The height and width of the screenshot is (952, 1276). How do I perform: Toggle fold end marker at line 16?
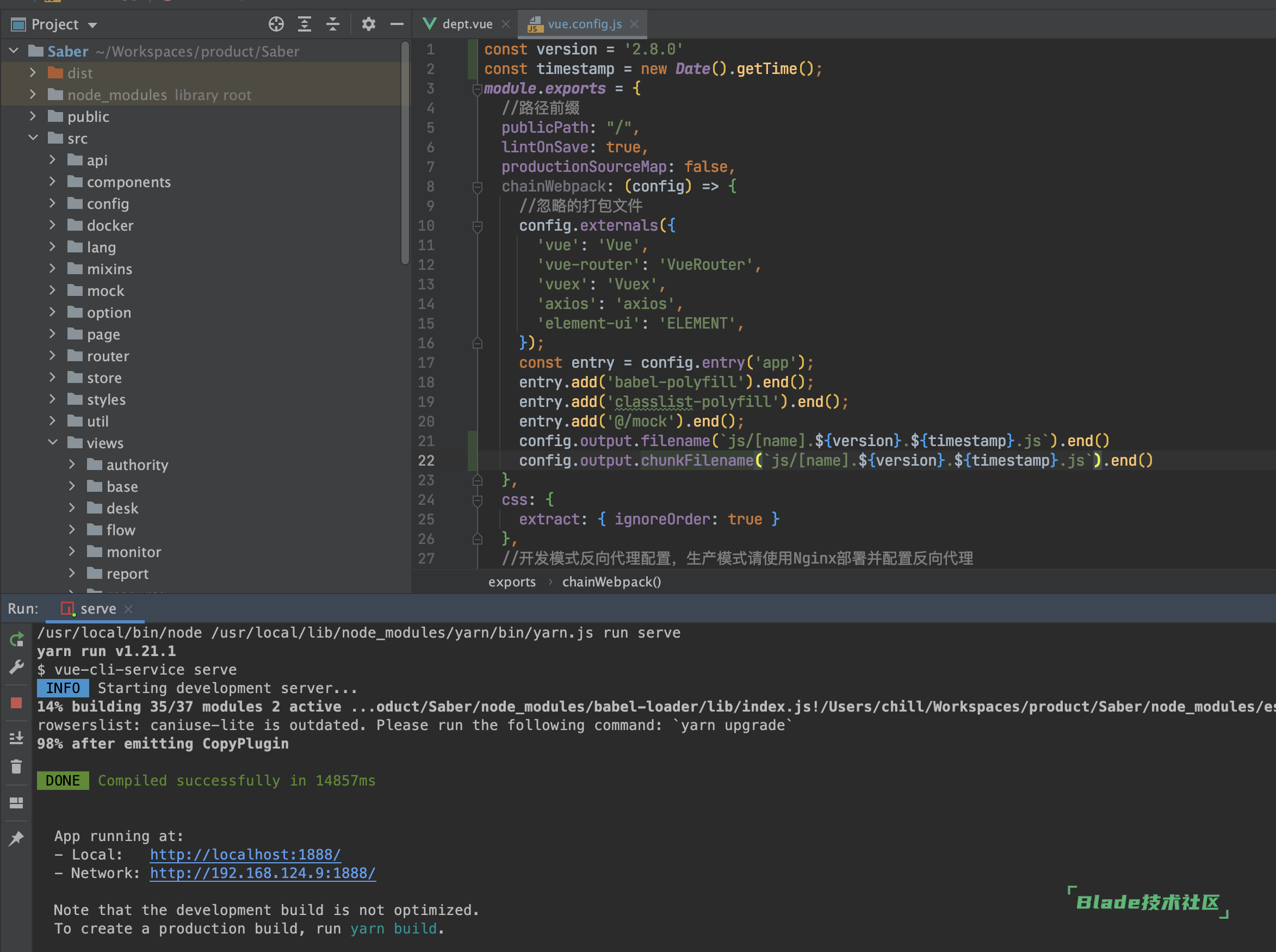[477, 343]
